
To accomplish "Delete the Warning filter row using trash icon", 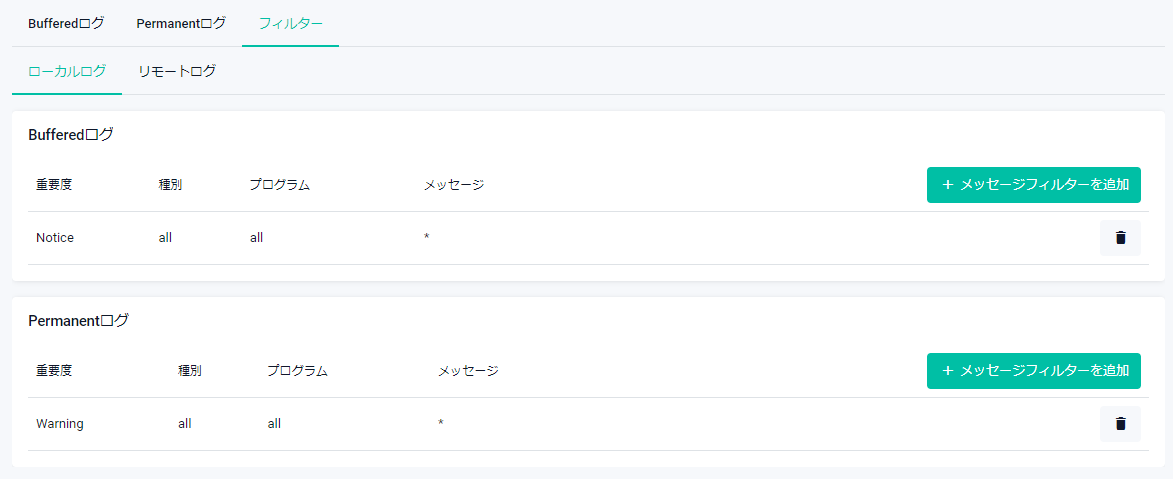I will tap(1120, 424).
